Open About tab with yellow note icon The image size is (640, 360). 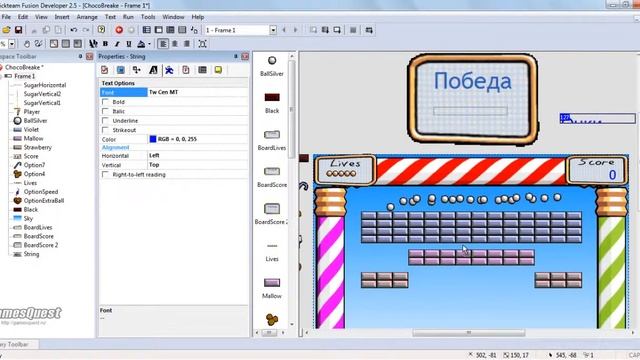click(218, 70)
